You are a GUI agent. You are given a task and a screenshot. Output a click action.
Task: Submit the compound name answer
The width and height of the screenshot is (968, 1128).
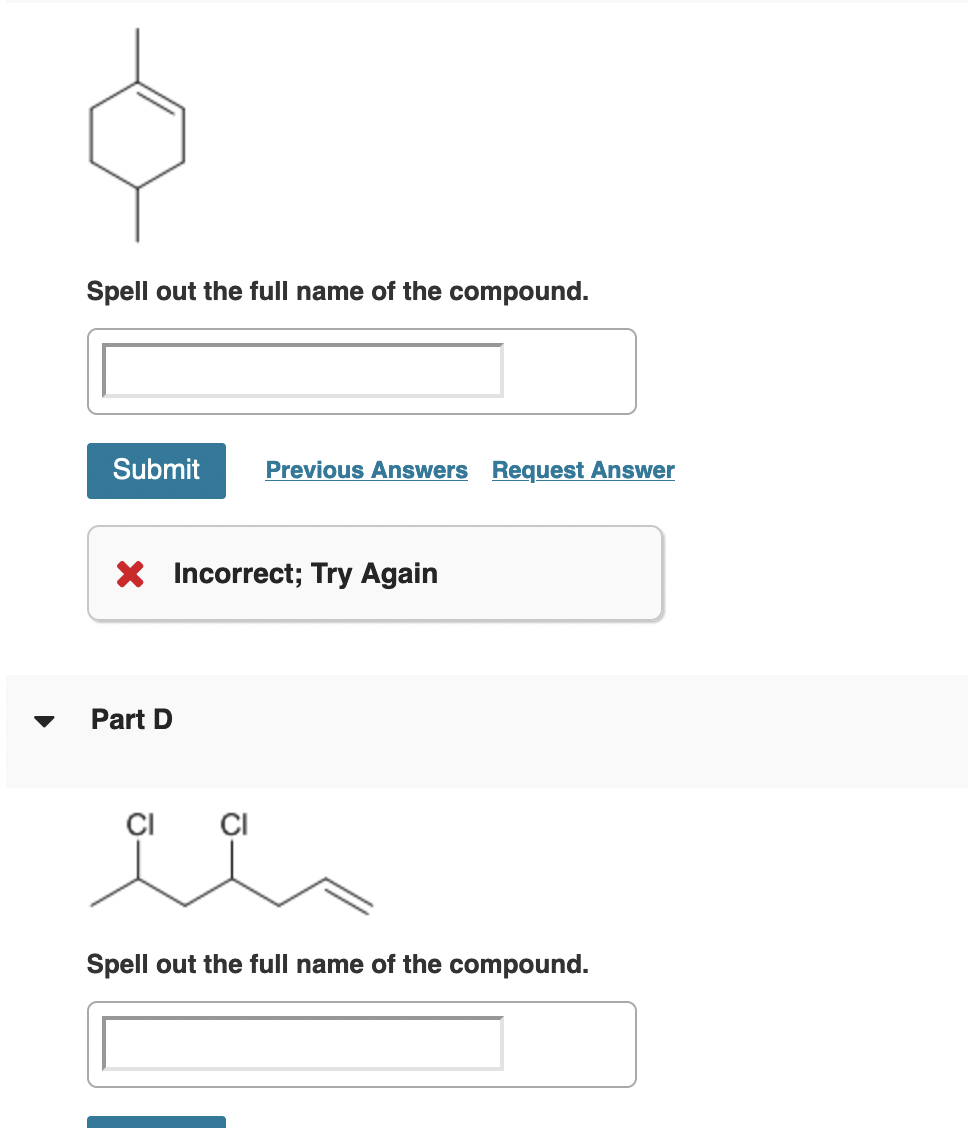(x=156, y=470)
